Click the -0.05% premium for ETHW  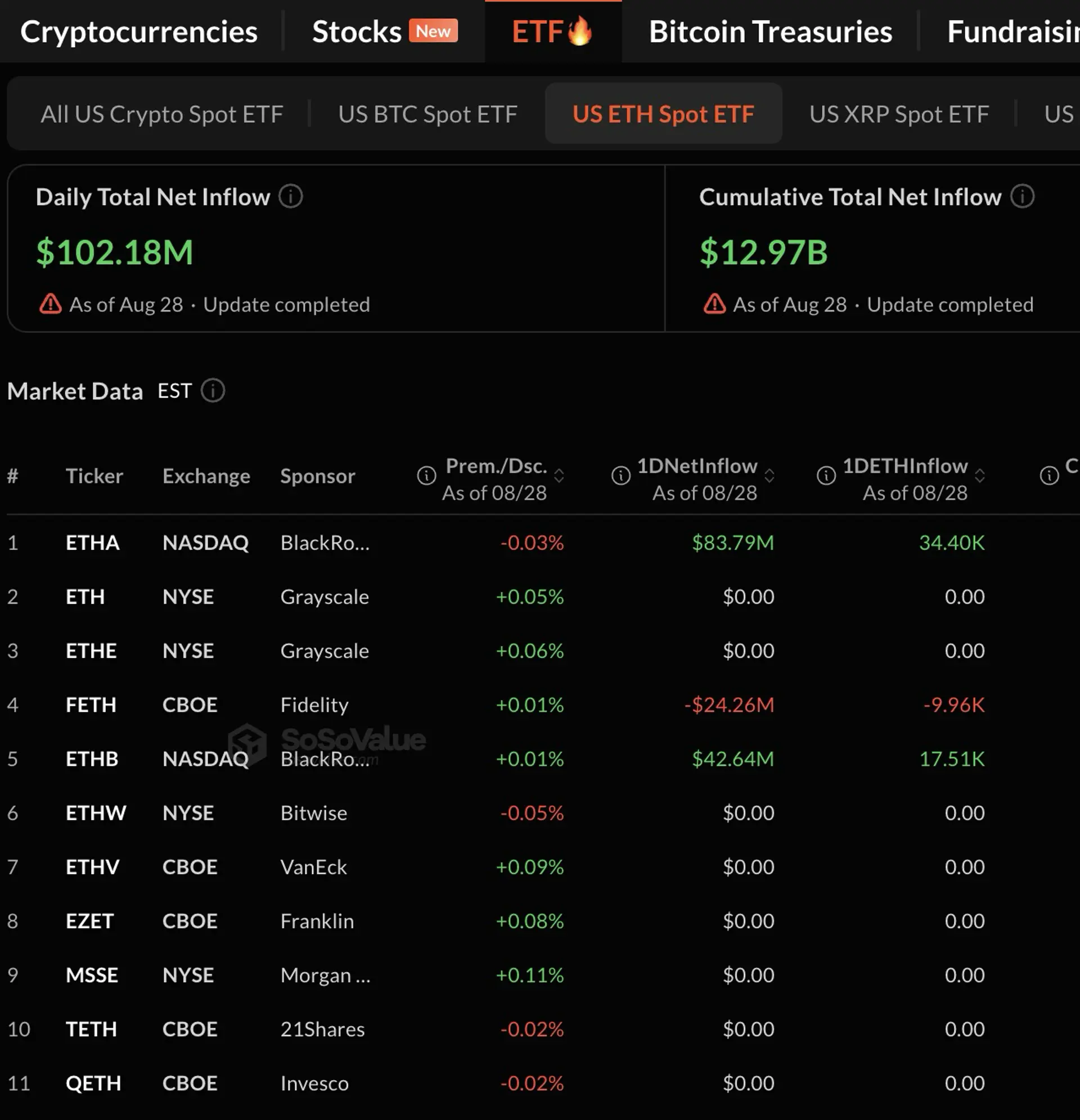pos(532,812)
